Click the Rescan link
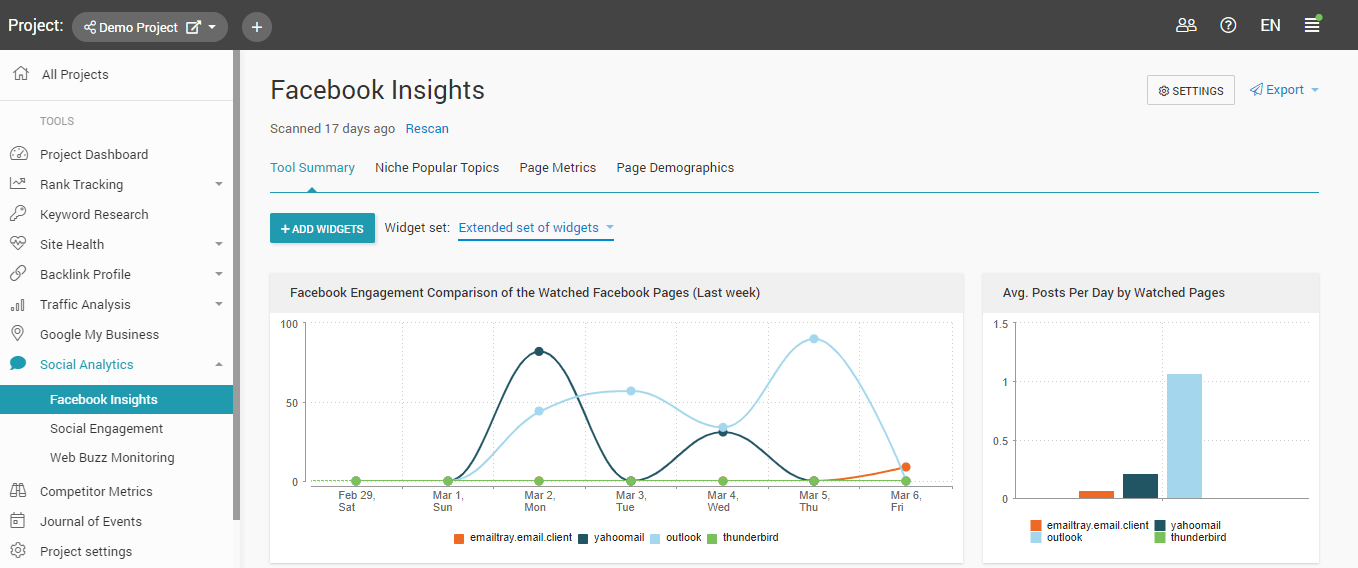 (x=427, y=129)
